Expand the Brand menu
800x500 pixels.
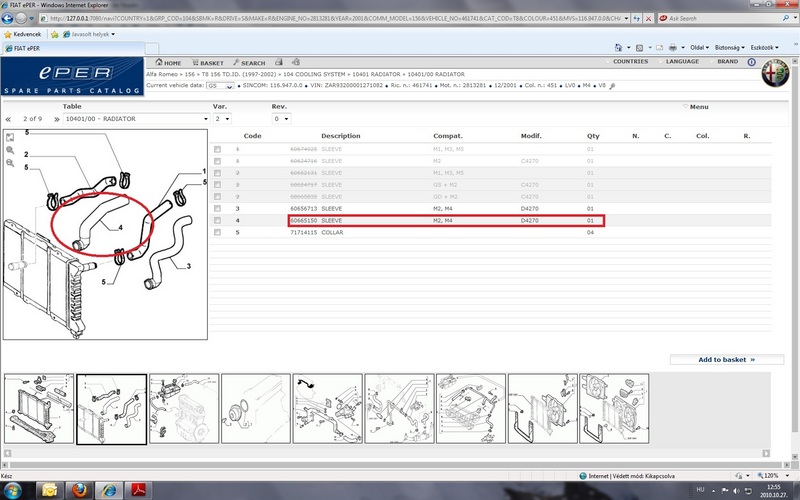pos(724,61)
